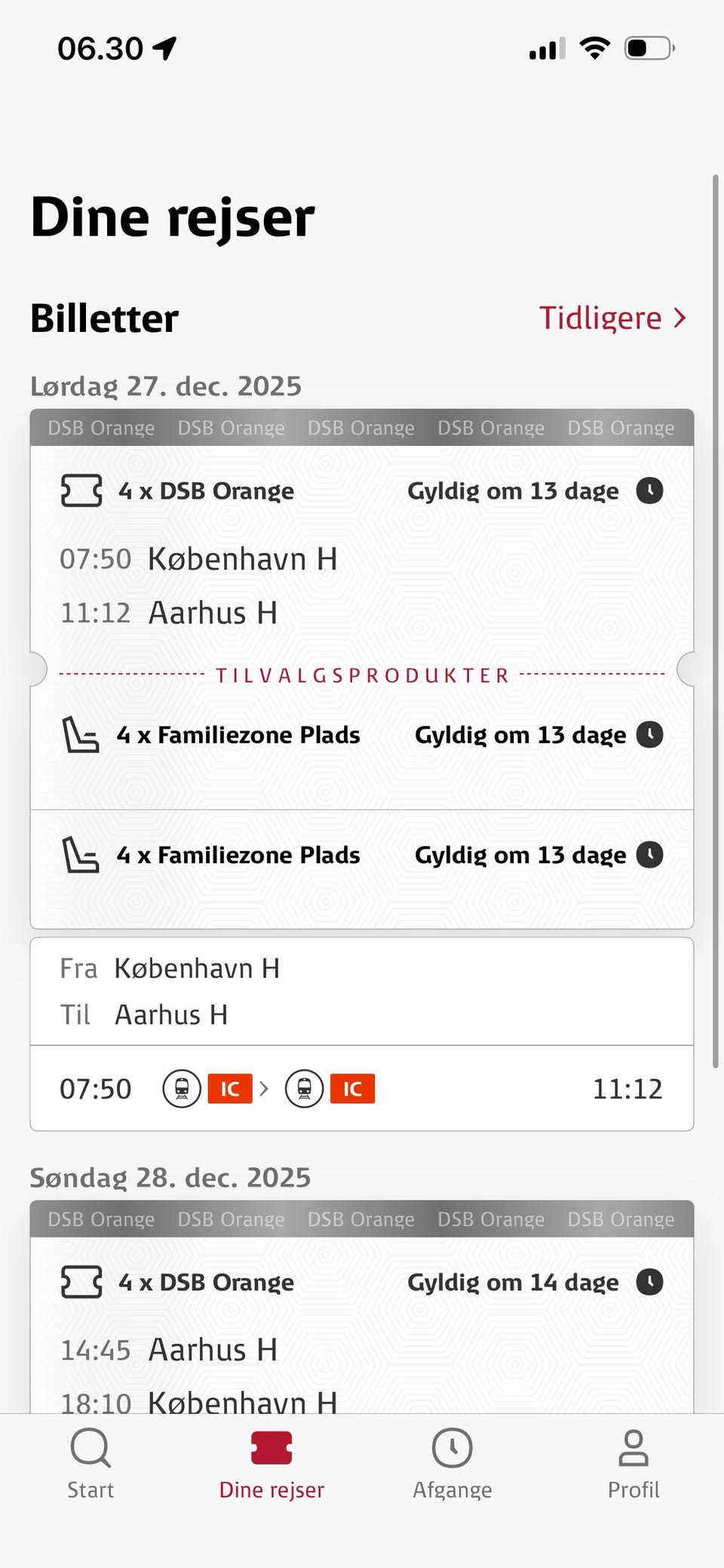Click the vertical scrollbar on the right
This screenshot has width=724, height=1568.
tap(716, 619)
